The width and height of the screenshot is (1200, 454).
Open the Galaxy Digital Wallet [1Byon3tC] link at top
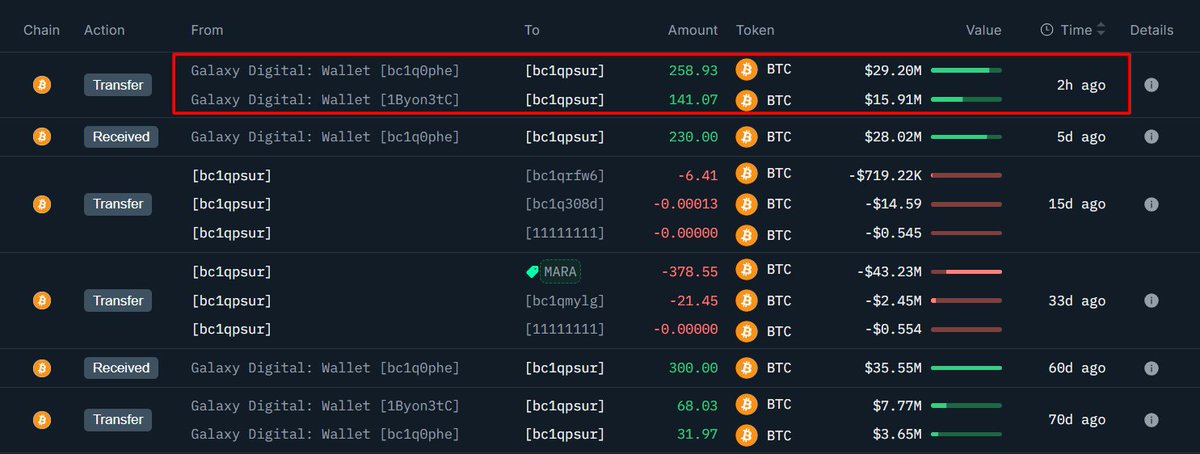(x=325, y=99)
